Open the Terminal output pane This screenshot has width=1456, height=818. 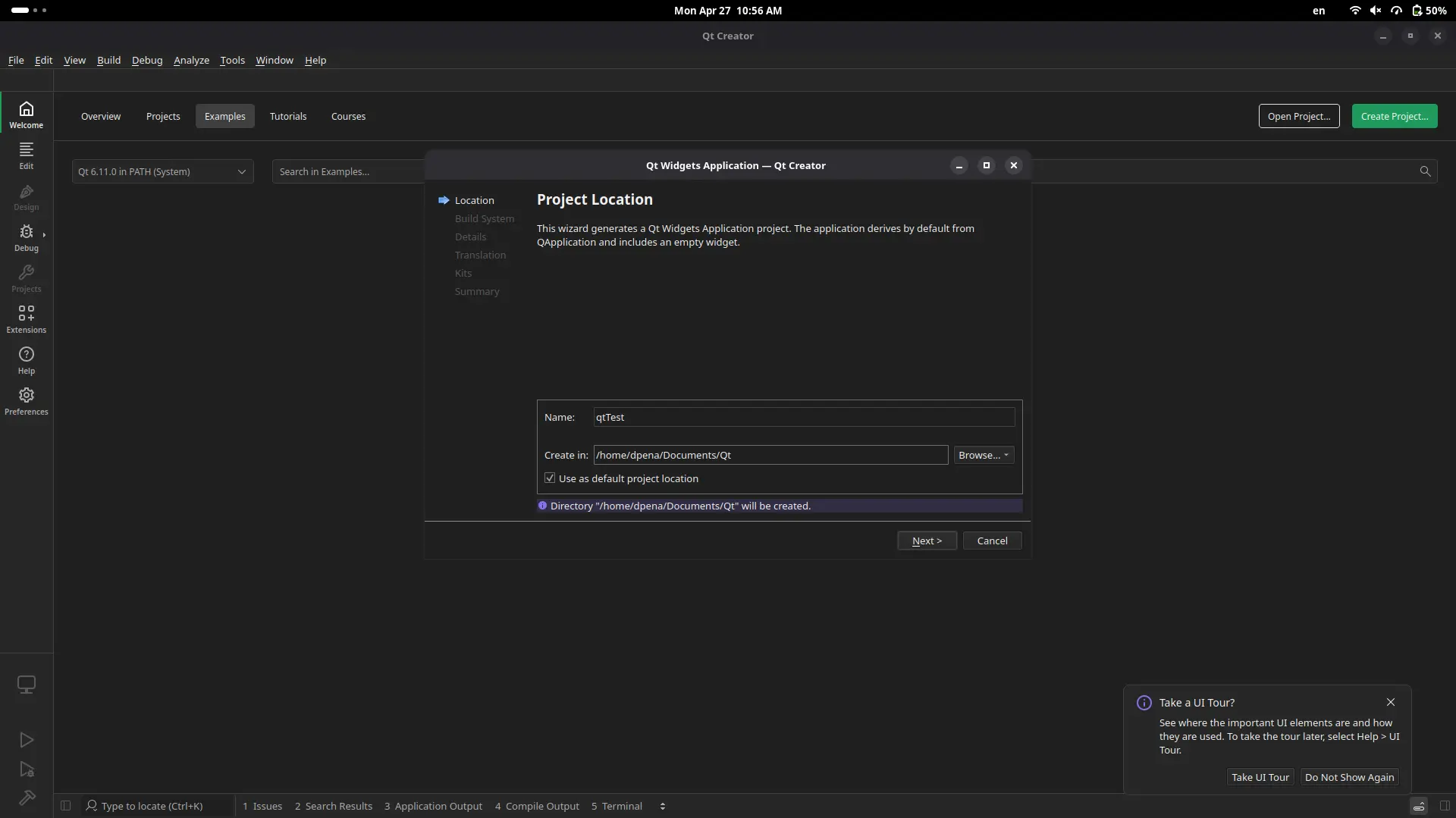pyautogui.click(x=617, y=806)
